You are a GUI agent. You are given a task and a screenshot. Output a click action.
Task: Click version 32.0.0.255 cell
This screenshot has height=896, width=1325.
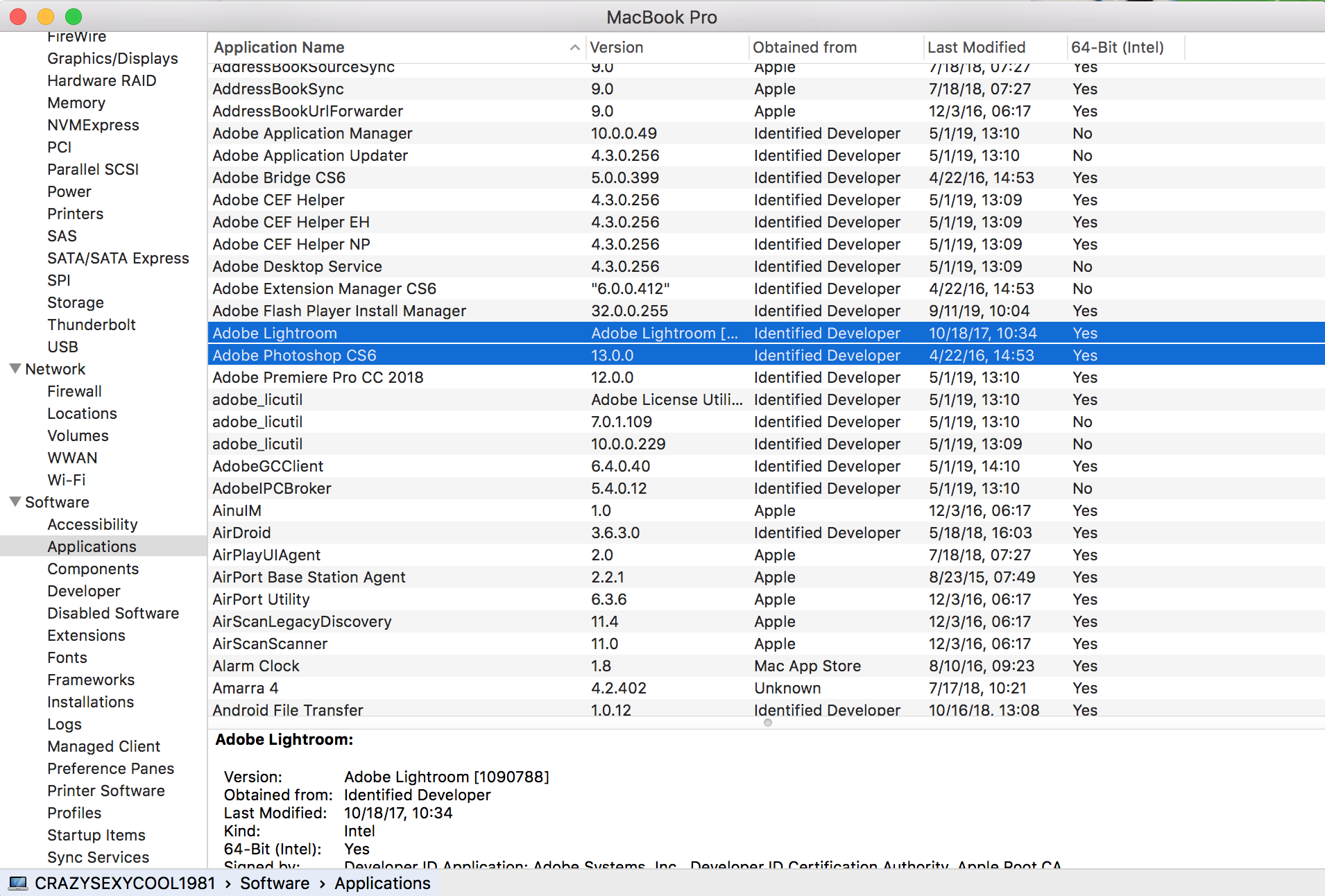(x=629, y=311)
